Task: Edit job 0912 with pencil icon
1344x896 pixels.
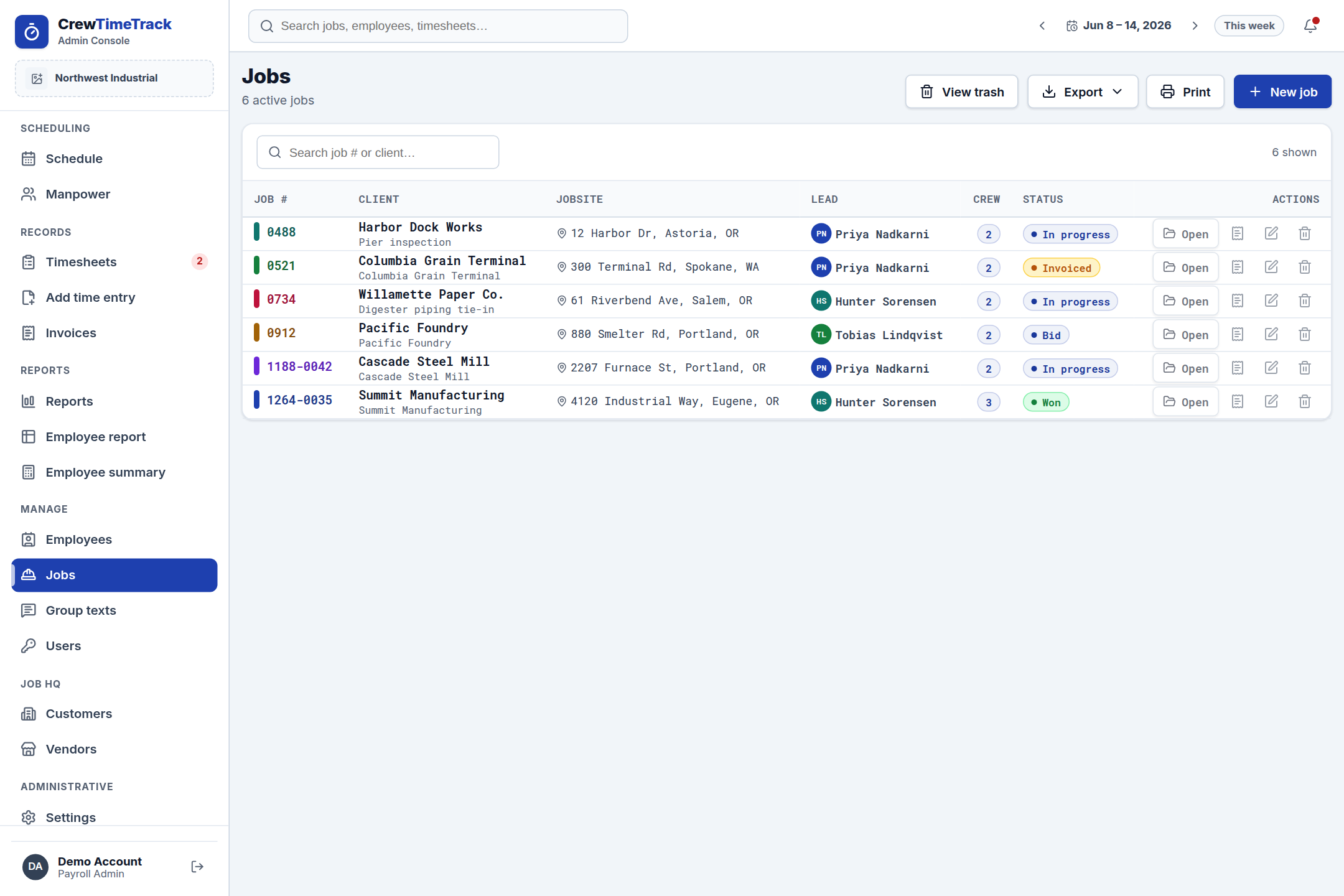Action: (x=1271, y=334)
